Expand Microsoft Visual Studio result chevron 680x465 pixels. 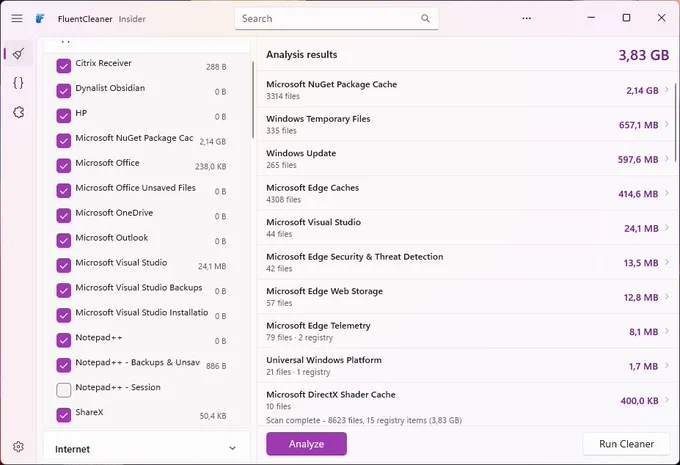point(667,227)
